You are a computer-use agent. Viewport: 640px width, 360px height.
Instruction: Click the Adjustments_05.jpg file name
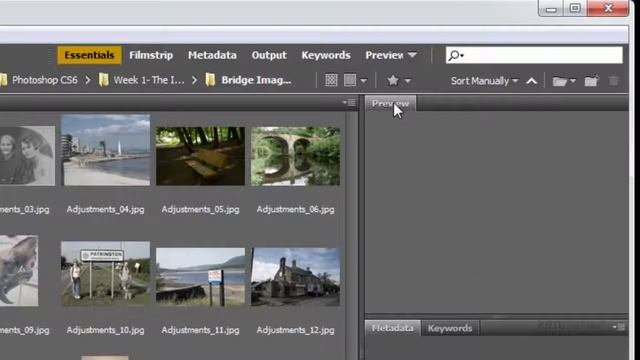[200, 209]
